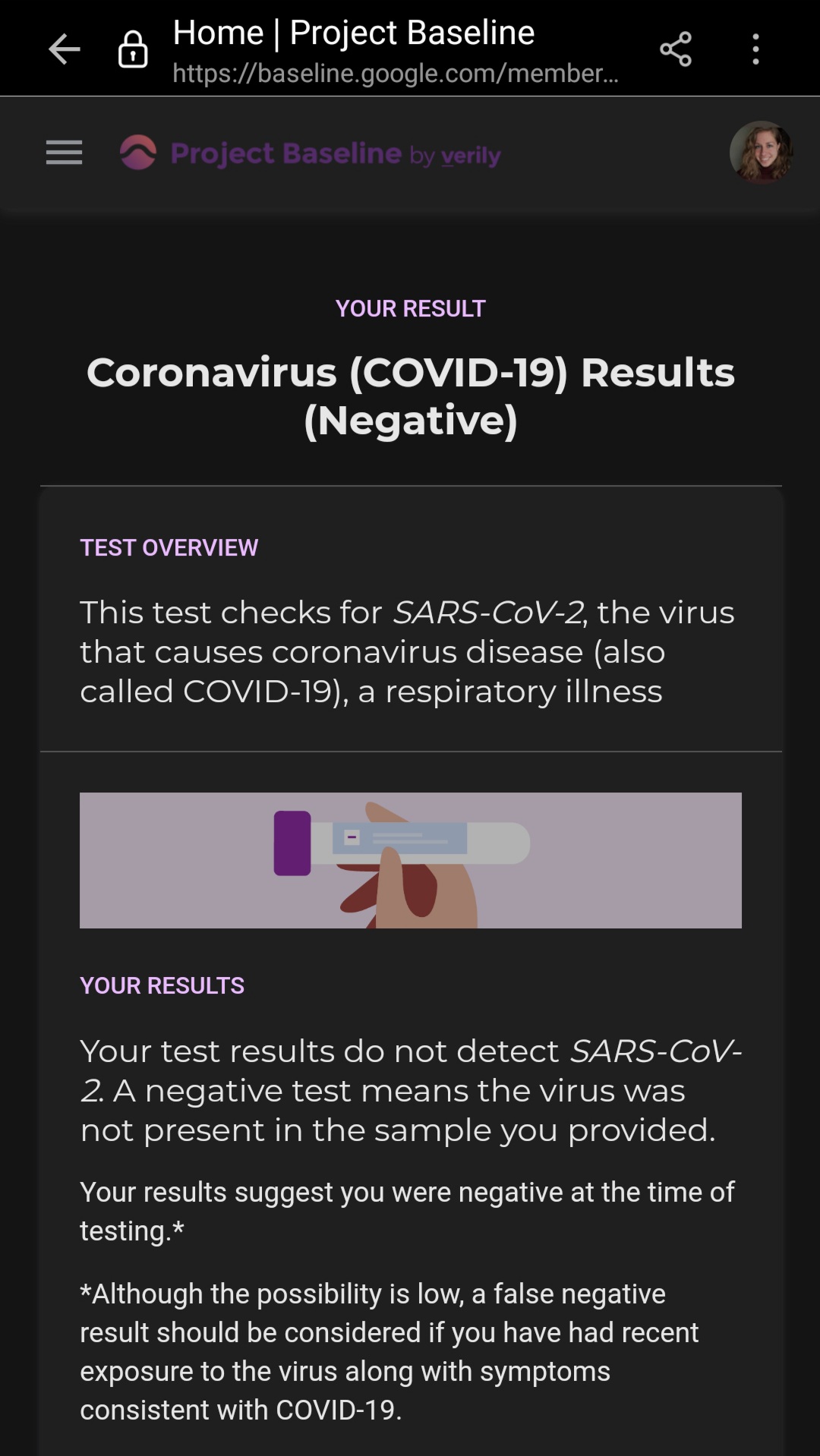
Task: Click the SARS-CoV-2 italic text in overview
Action: [x=489, y=613]
